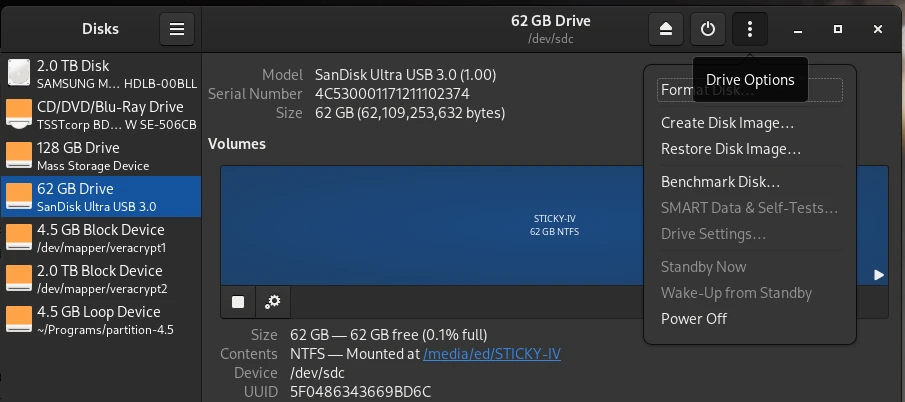This screenshot has height=402, width=905.
Task: Select the 62 GB SanDisk drive
Action: coord(101,197)
